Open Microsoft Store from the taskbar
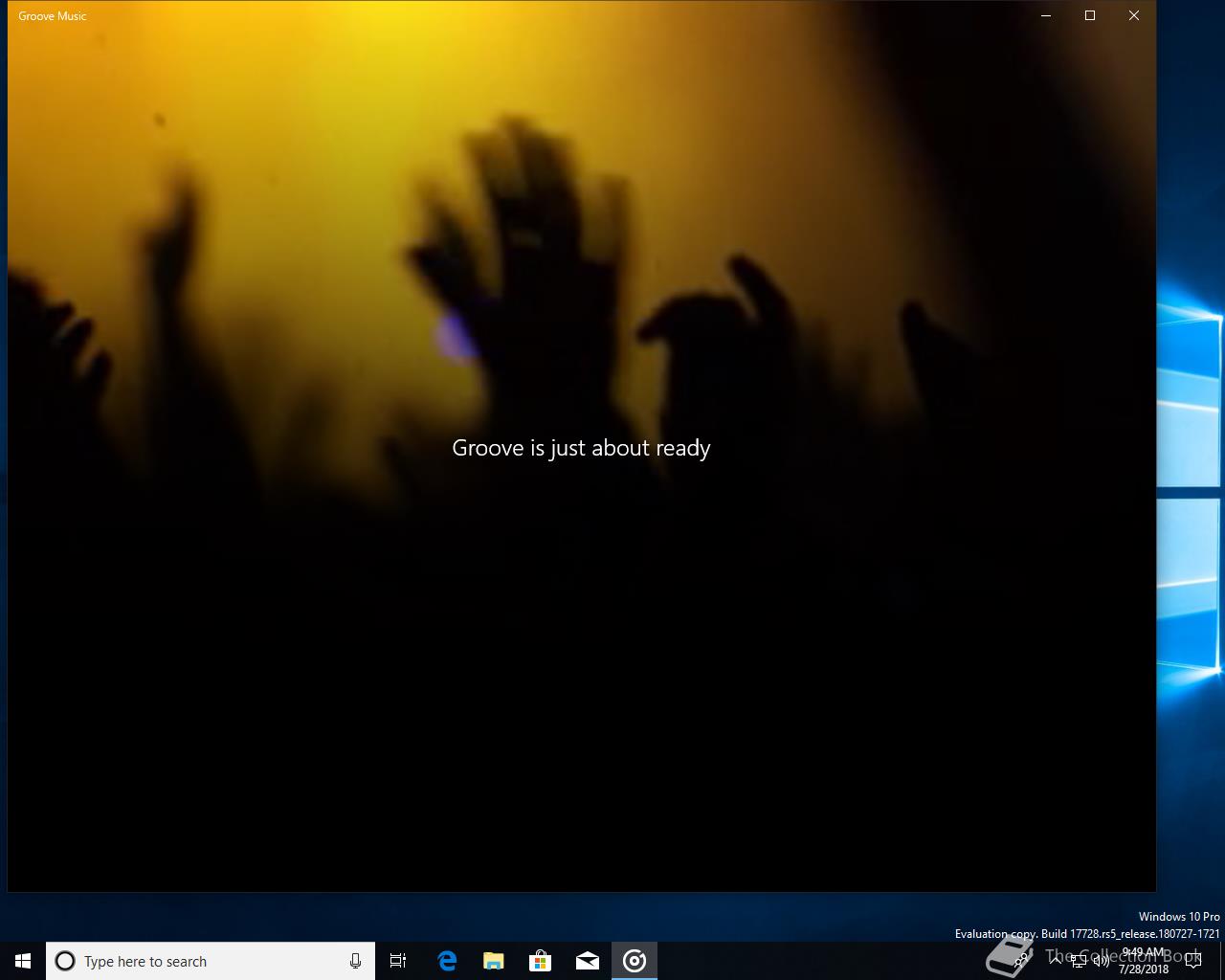1225x980 pixels. tap(540, 961)
